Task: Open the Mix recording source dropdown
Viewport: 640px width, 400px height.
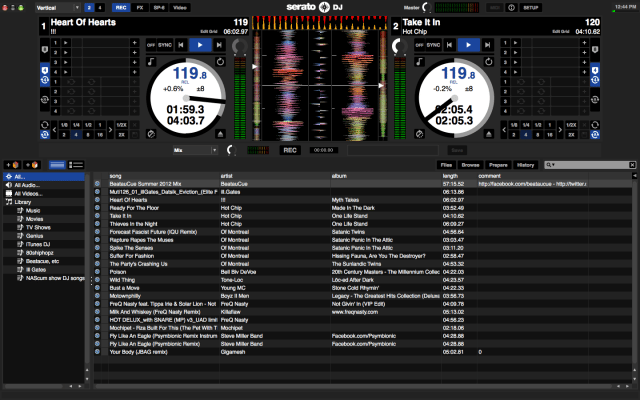Action: point(195,150)
